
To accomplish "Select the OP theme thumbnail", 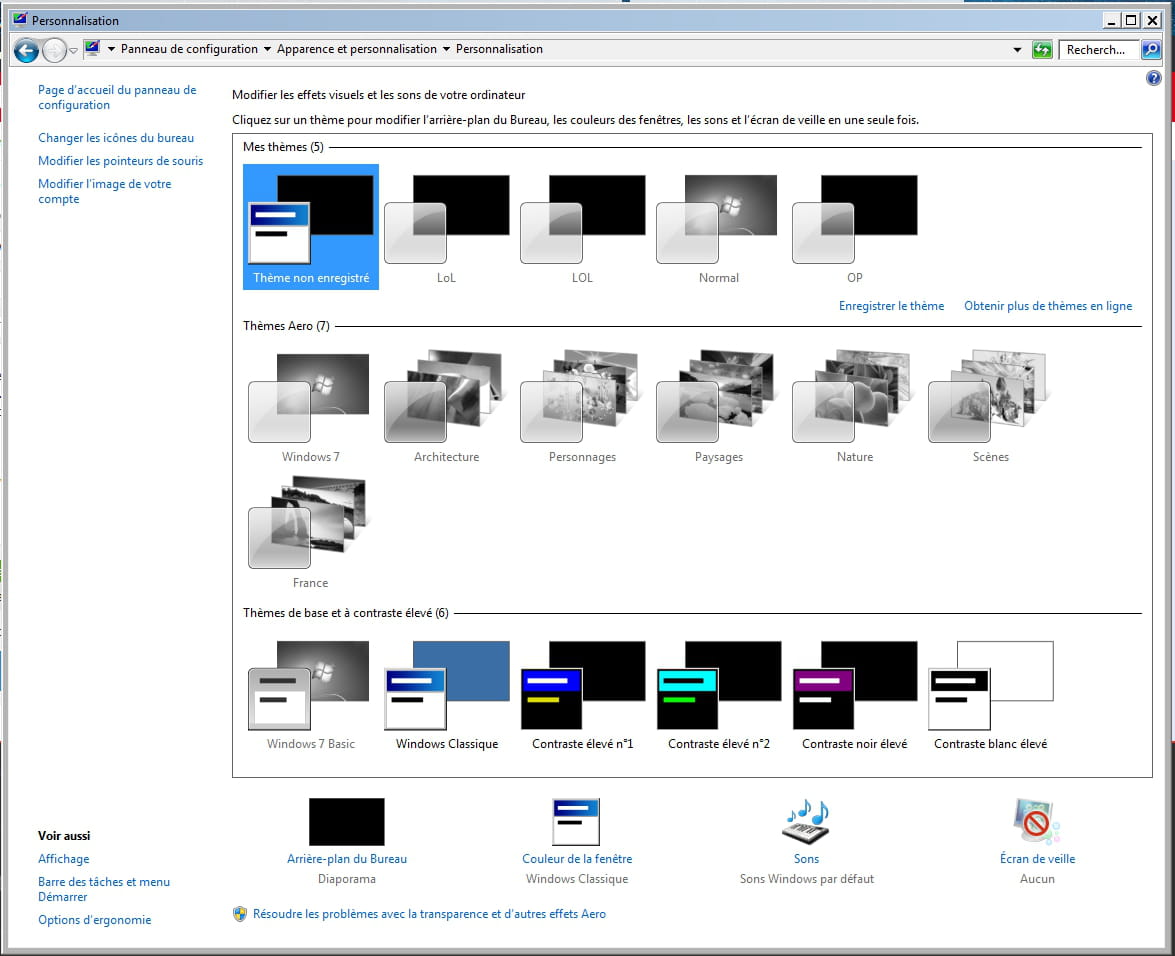I will point(855,227).
